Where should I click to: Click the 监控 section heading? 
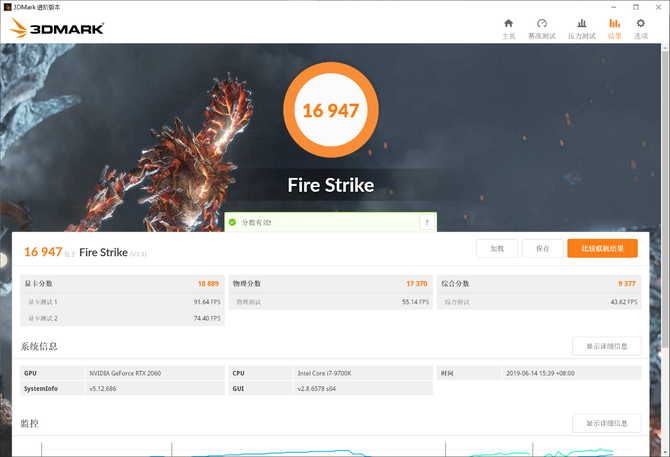click(x=29, y=423)
